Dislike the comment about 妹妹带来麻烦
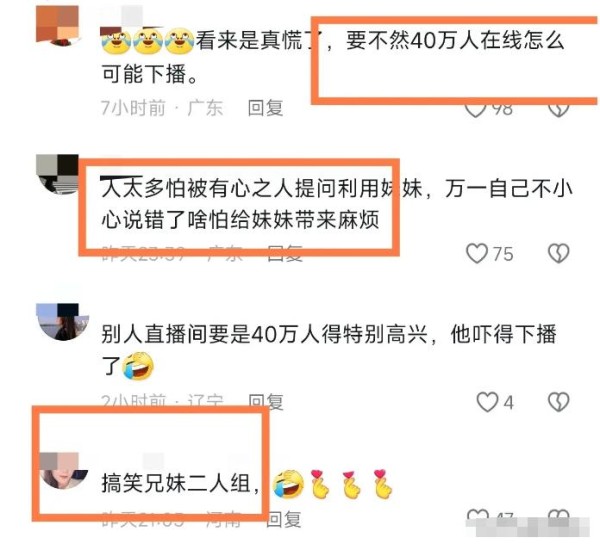This screenshot has width=600, height=550. pos(559,253)
